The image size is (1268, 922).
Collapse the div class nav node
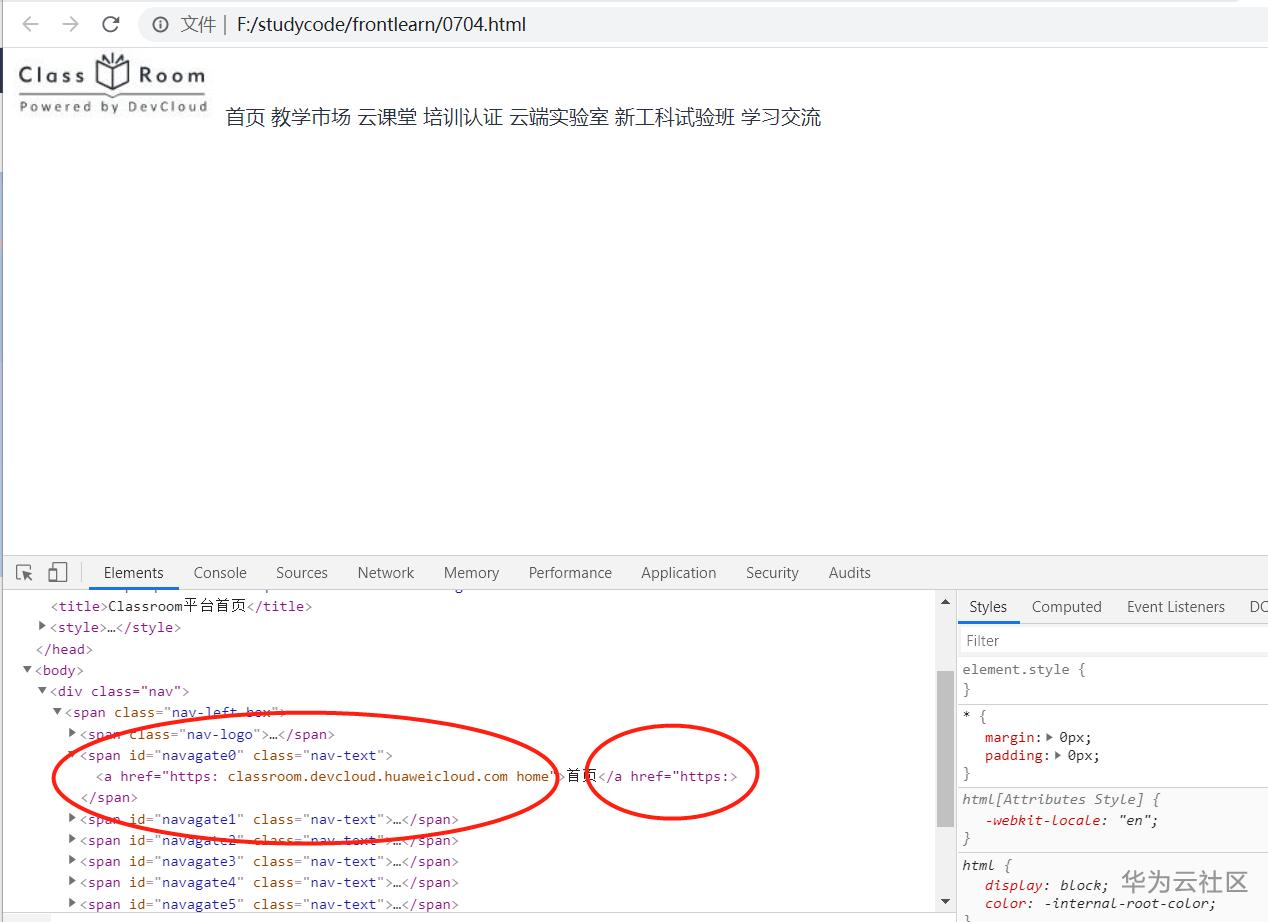[x=42, y=690]
